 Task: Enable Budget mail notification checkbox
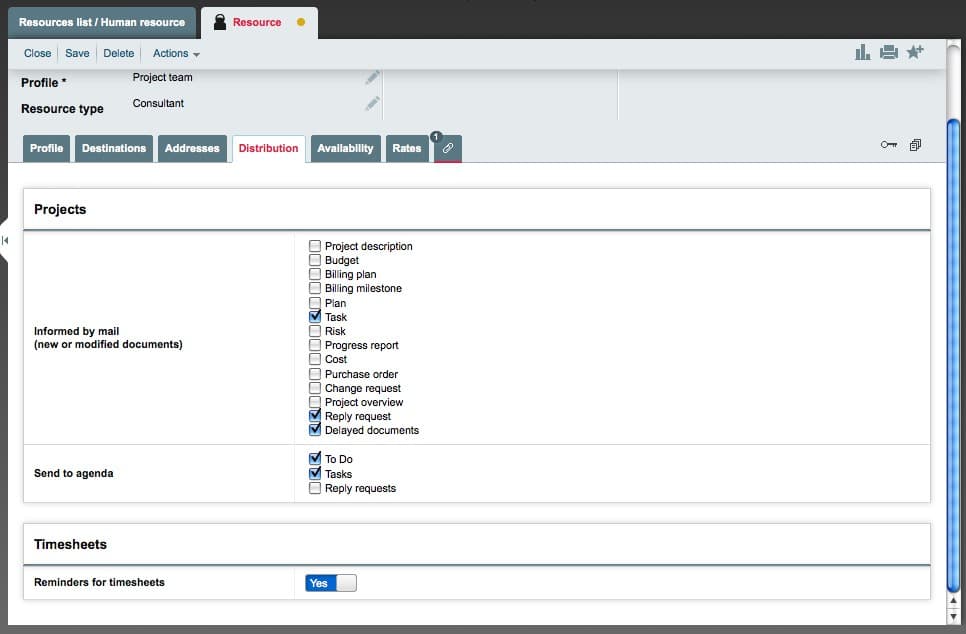[x=315, y=260]
